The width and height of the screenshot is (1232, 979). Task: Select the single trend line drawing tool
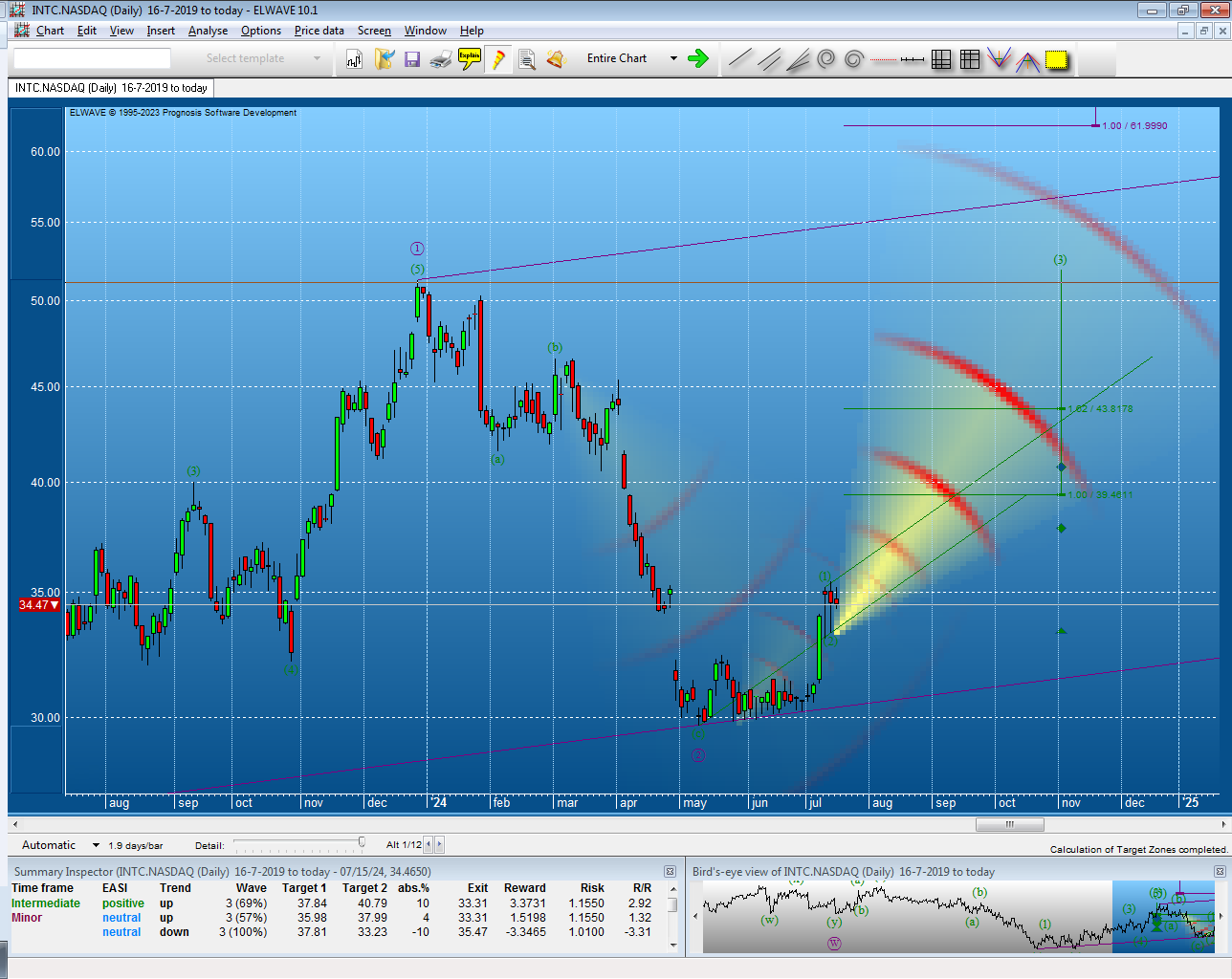point(739,59)
